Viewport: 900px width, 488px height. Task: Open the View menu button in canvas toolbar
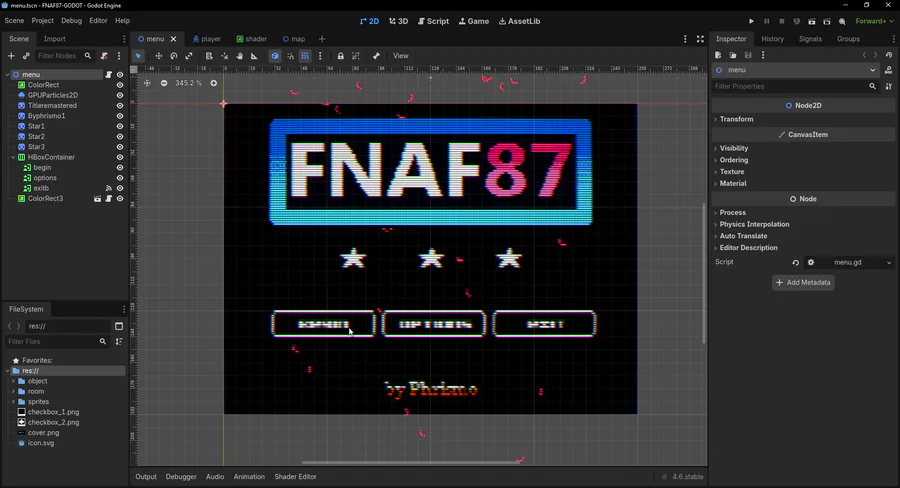tap(401, 56)
